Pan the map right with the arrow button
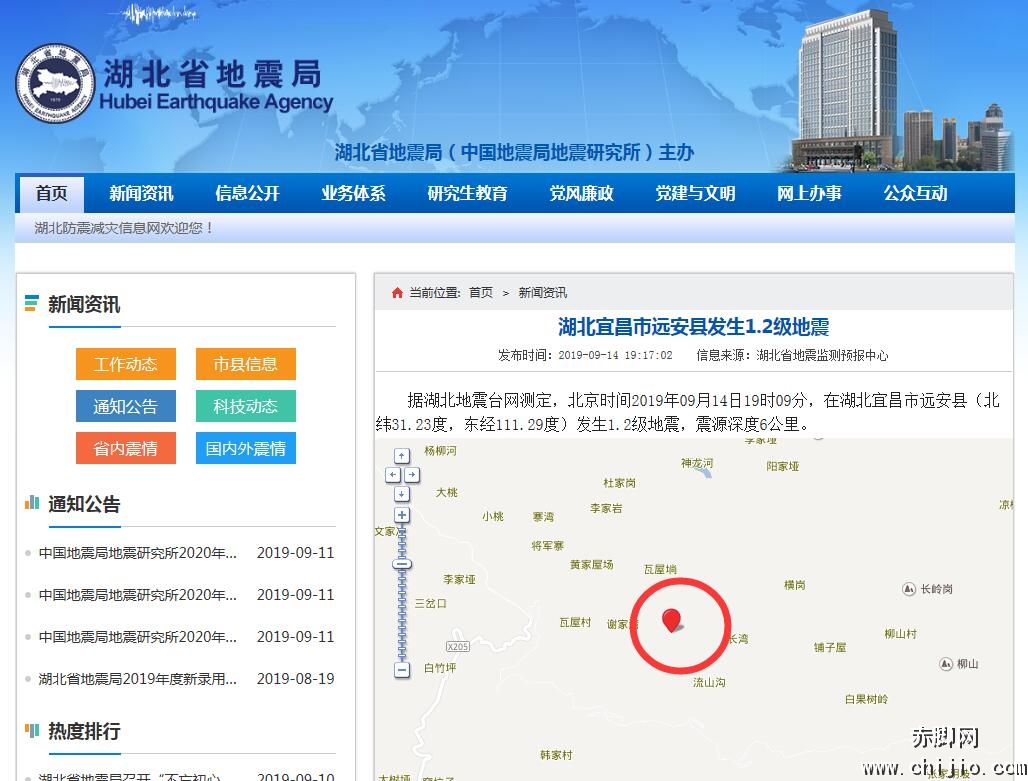The width and height of the screenshot is (1028, 781). click(x=411, y=475)
